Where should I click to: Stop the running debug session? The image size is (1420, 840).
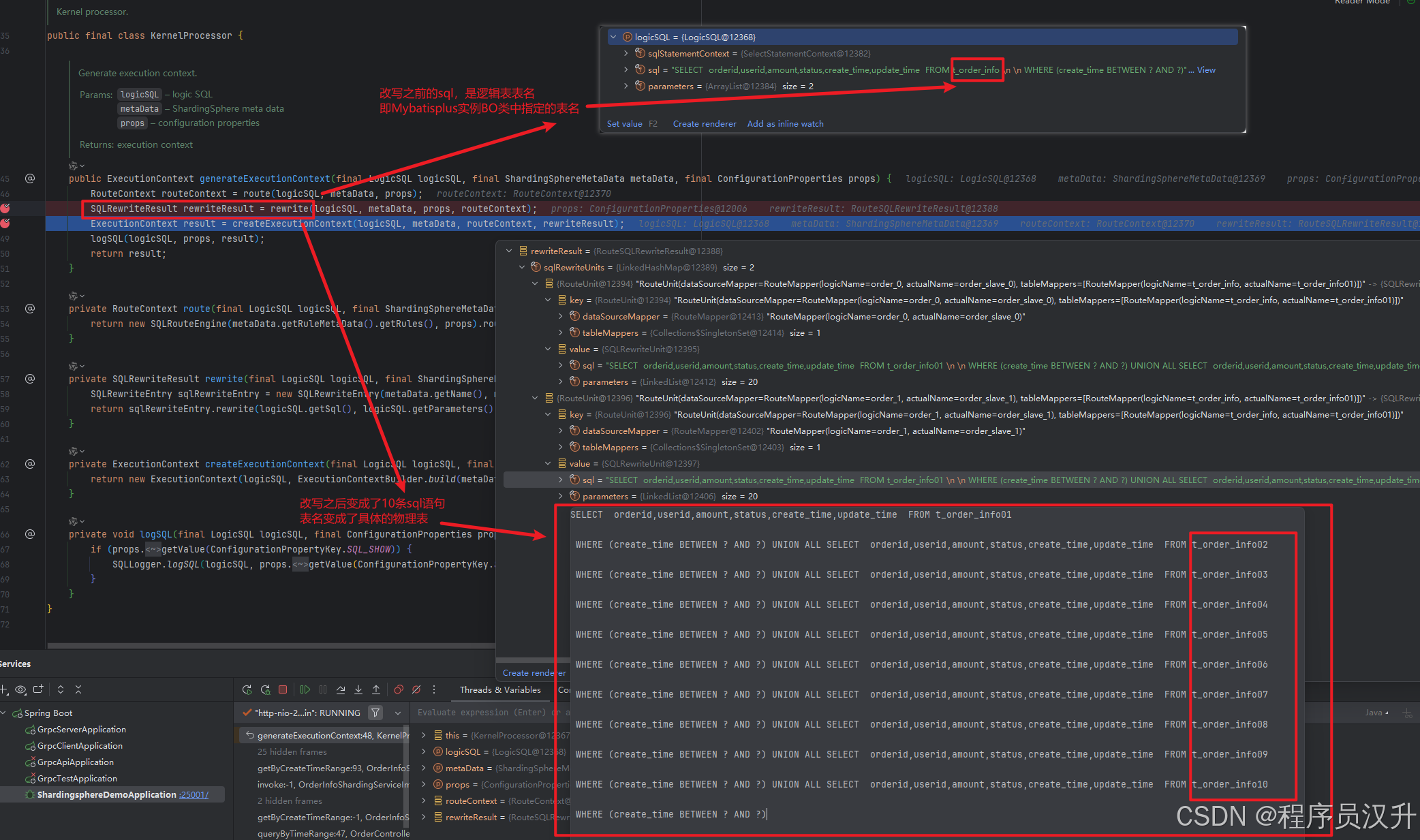283,689
